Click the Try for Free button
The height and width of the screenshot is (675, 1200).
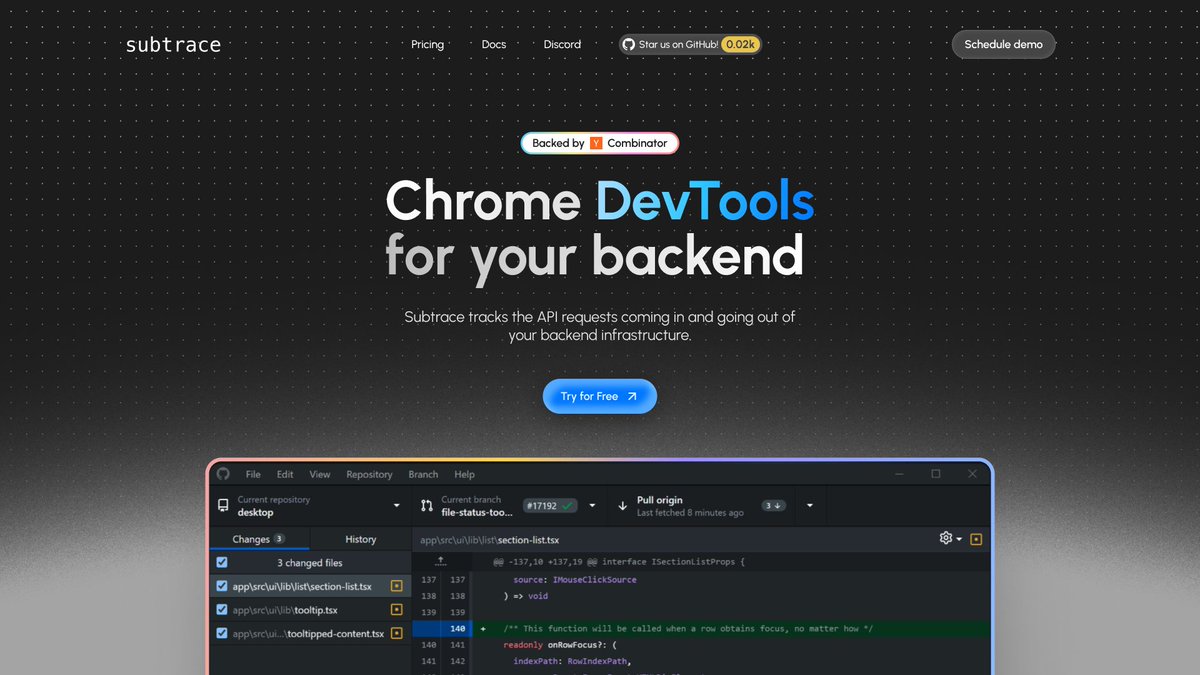tap(600, 396)
